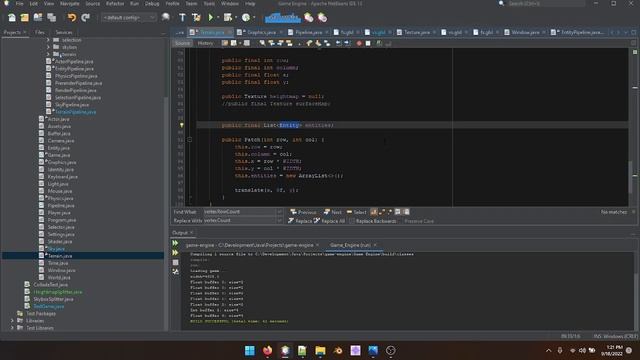Image resolution: width=640 pixels, height=360 pixels.
Task: Expand the Libraries node
Action: [12, 321]
